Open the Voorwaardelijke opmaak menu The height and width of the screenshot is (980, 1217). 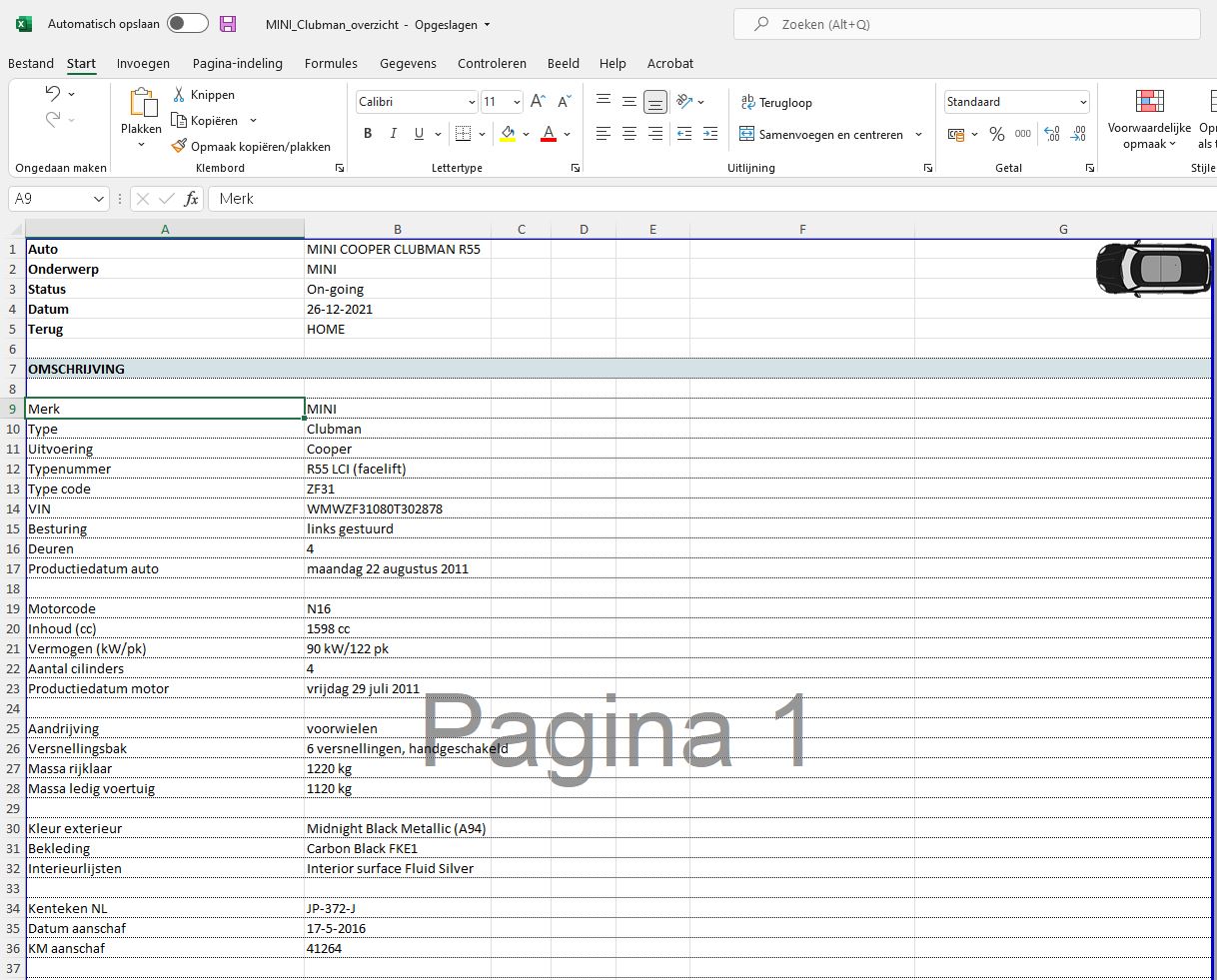[1149, 121]
